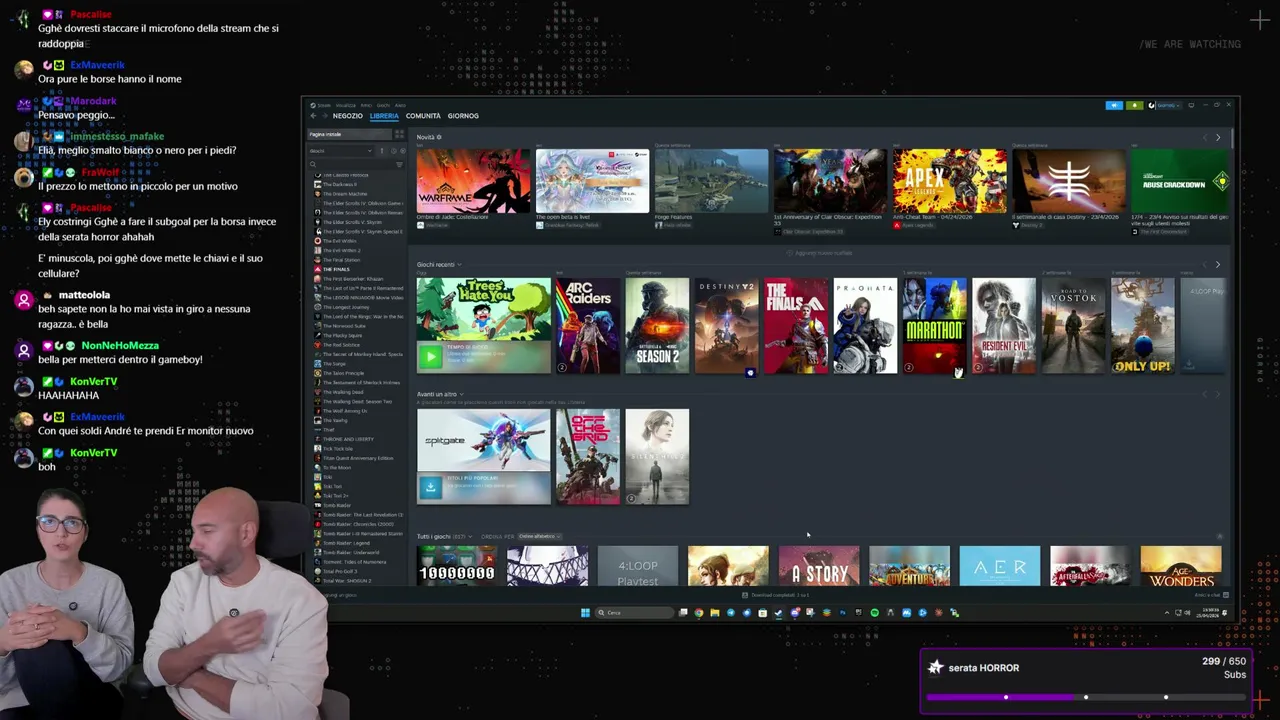Screen dimensions: 1280x720
Task: Select Titan Quest Anniversary Edition in the list
Action: [358, 458]
